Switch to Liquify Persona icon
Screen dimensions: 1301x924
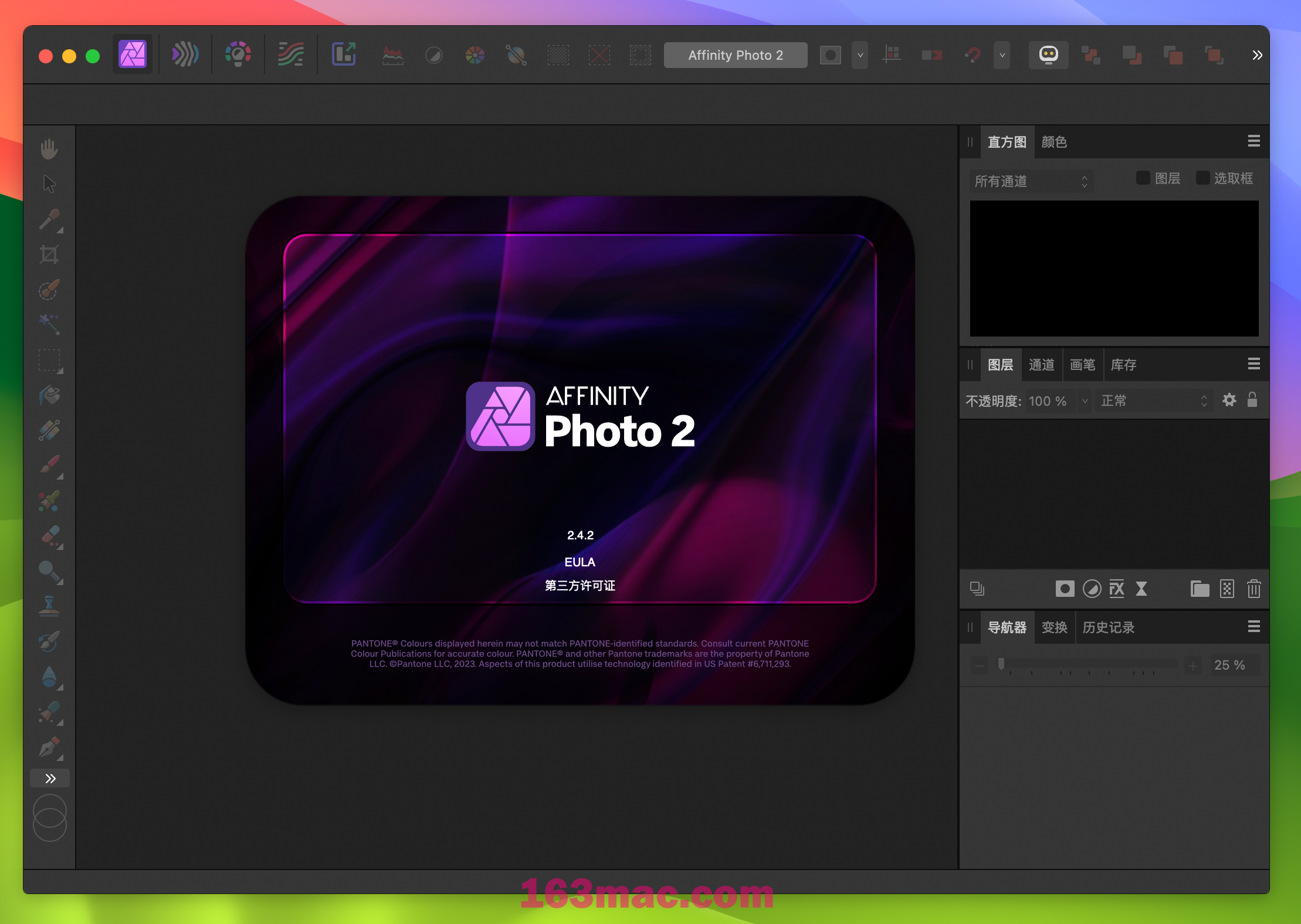185,55
